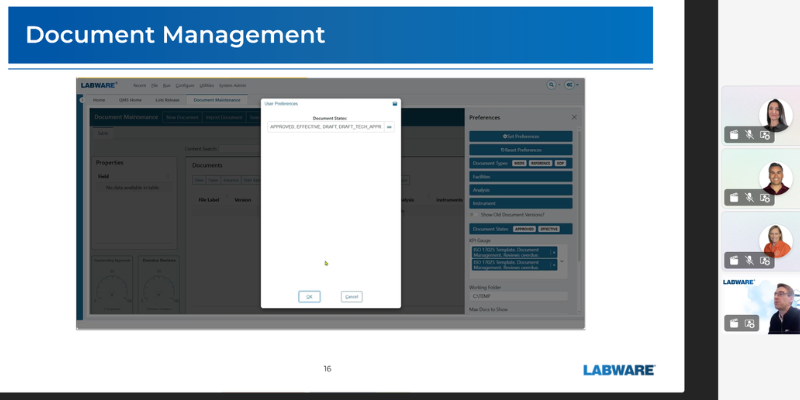This screenshot has height=400, width=800.
Task: Expand the Instrument preference bar
Action: click(x=521, y=203)
